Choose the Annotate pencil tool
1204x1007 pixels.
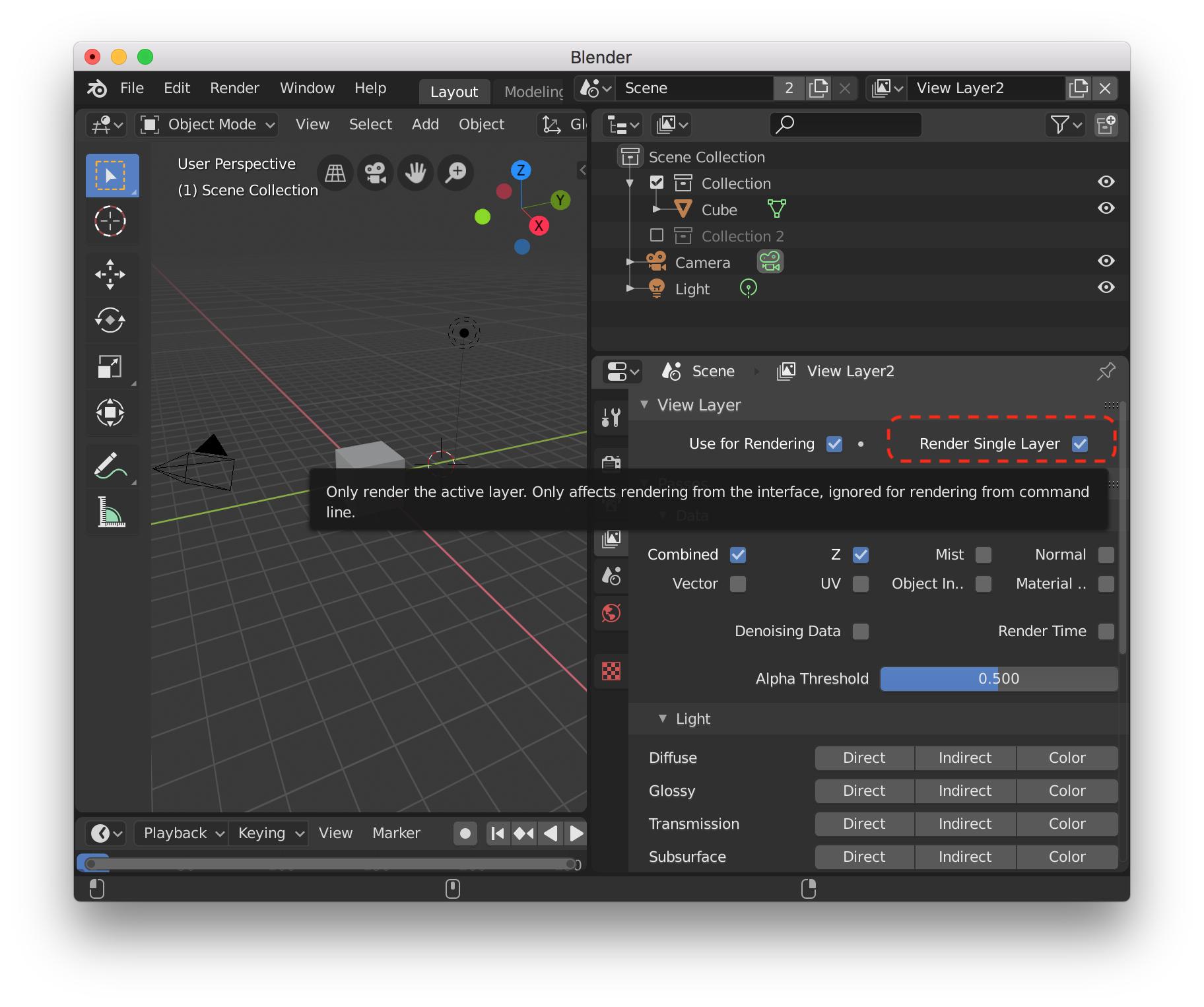(110, 465)
